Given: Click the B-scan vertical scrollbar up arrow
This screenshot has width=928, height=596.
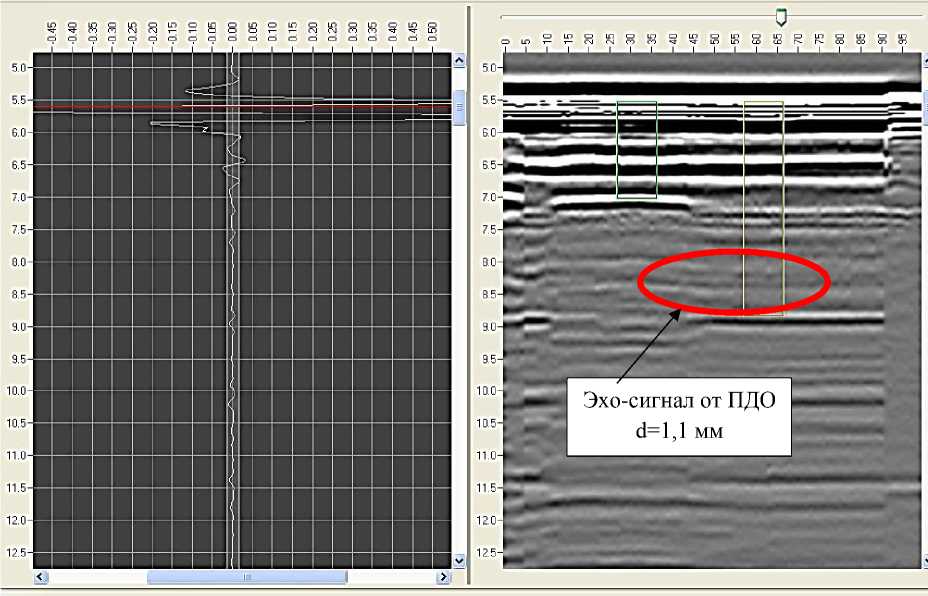Looking at the screenshot, I should (x=924, y=60).
